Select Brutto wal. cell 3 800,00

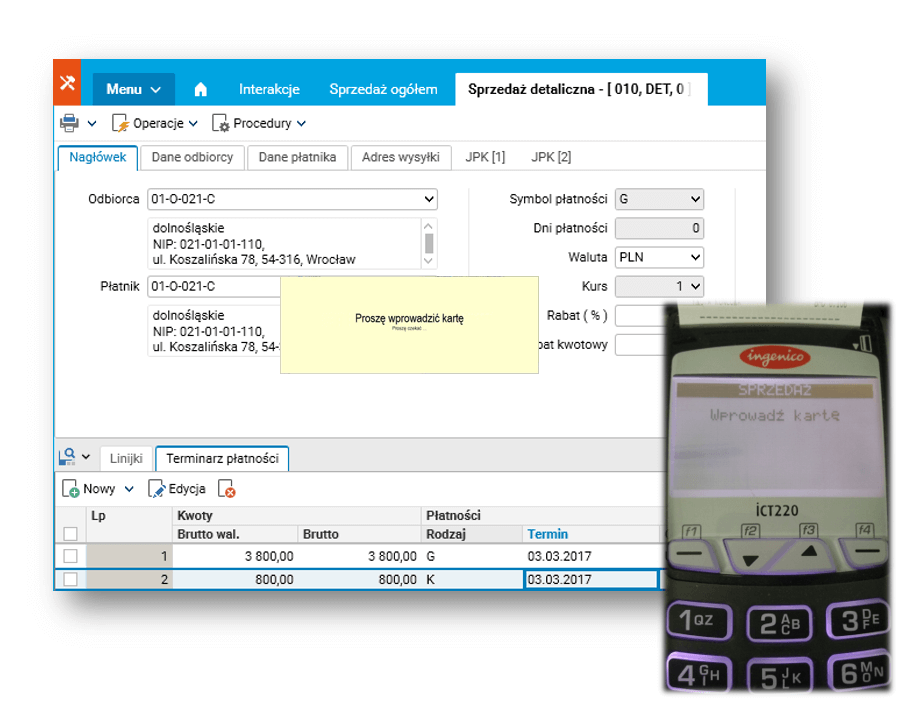(235, 555)
